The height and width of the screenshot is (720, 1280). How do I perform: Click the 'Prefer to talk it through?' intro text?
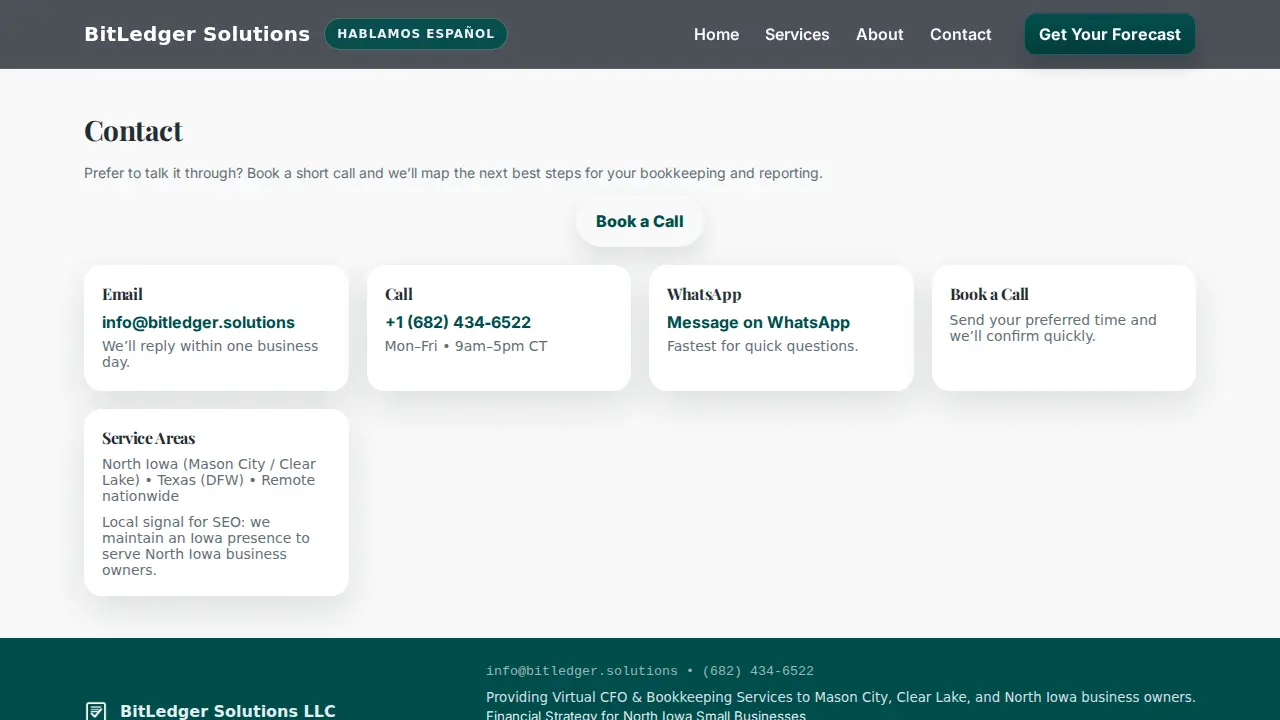pyautogui.click(x=453, y=173)
